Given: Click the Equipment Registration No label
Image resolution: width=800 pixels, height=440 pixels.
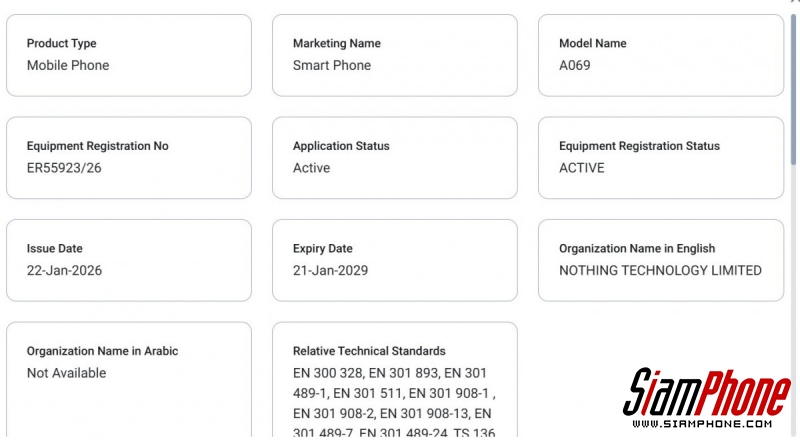Looking at the screenshot, I should pyautogui.click(x=97, y=146).
